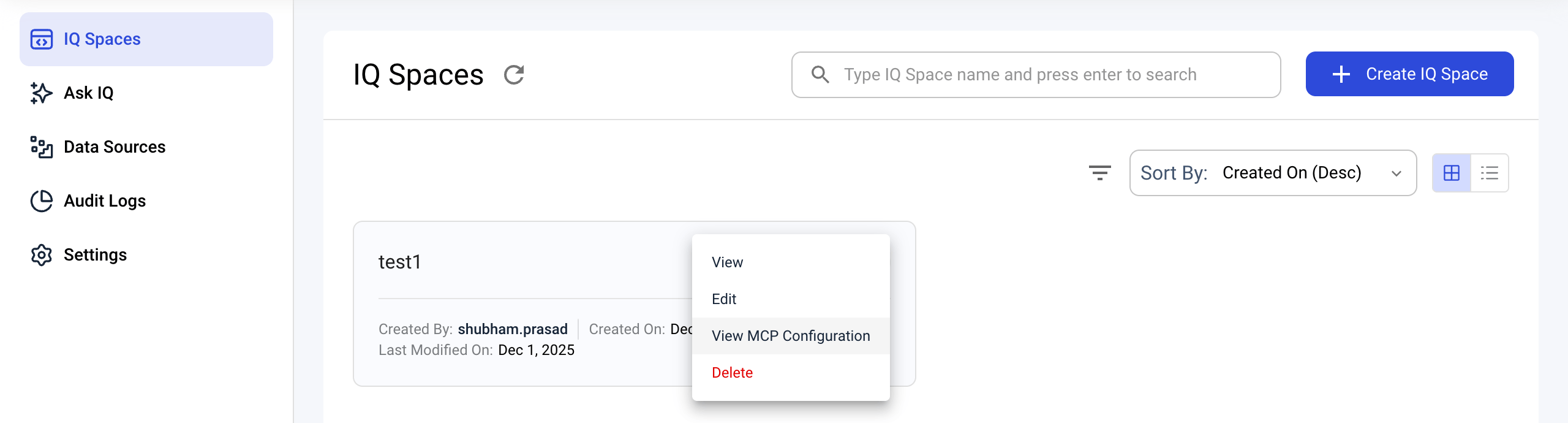The height and width of the screenshot is (423, 1568).
Task: View the Audit Logs section
Action: [104, 200]
